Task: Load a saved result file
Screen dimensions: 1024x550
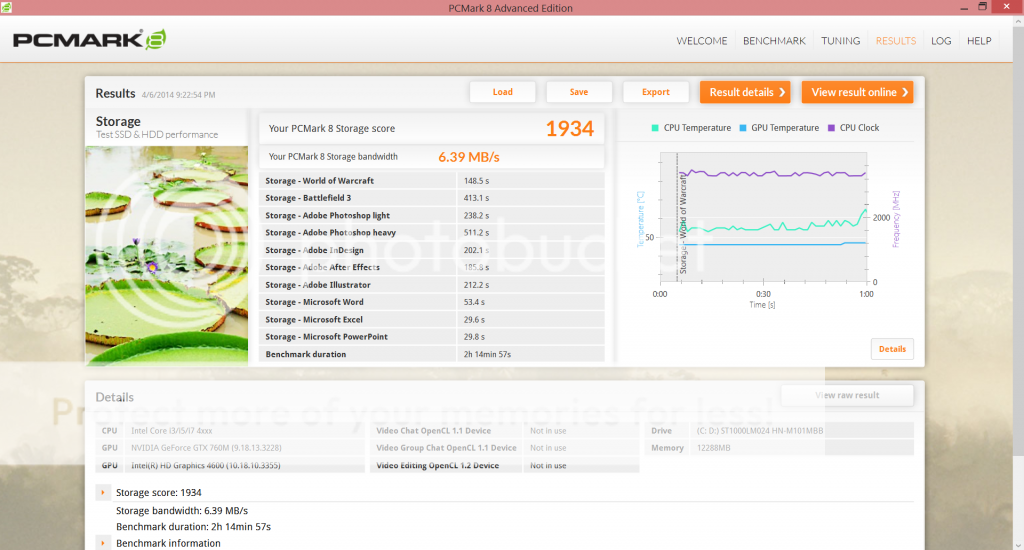Action: pos(502,92)
